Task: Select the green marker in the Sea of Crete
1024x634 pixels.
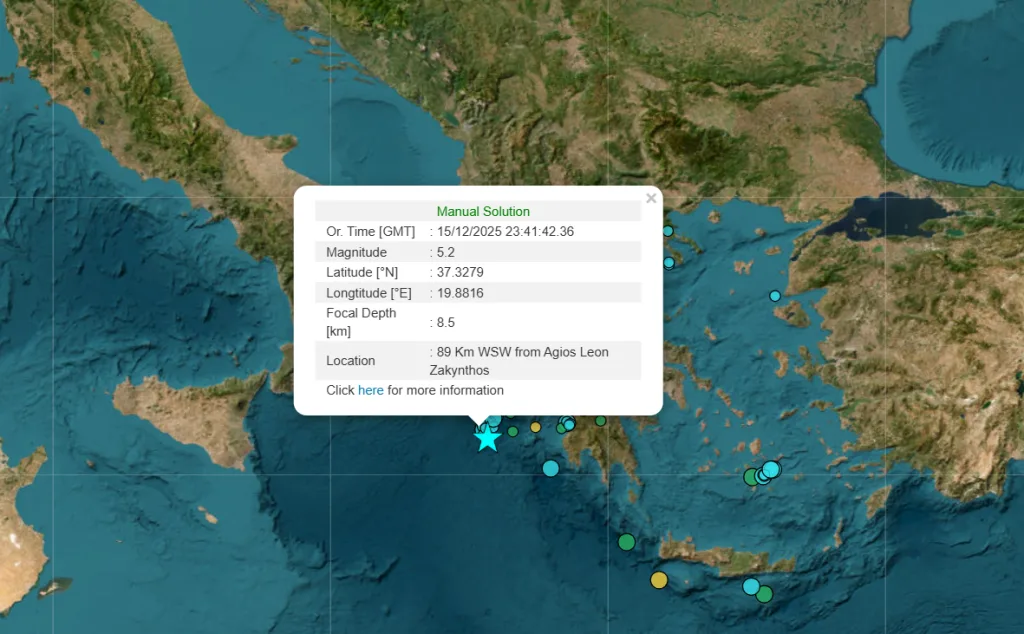Action: [627, 541]
